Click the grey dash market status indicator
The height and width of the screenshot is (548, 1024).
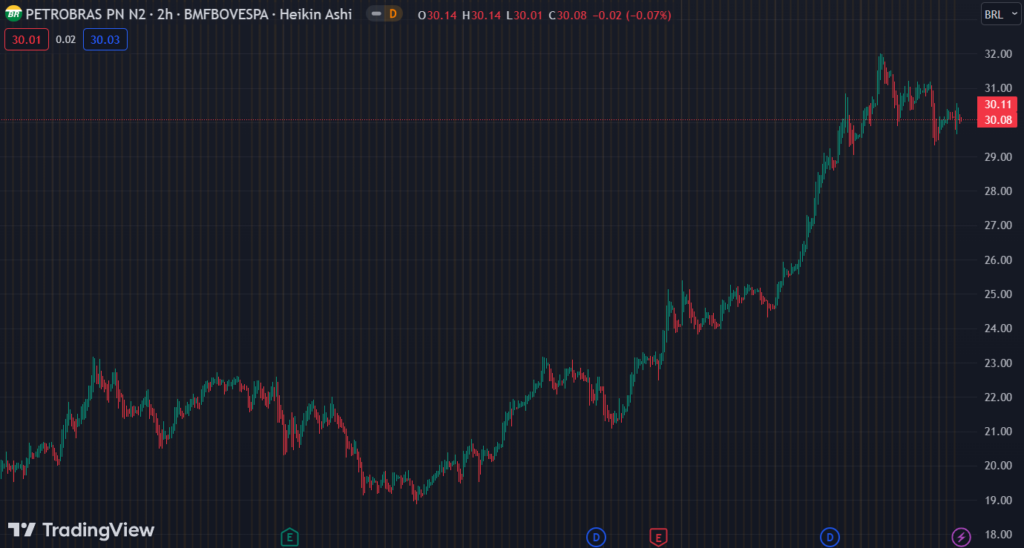coord(376,14)
